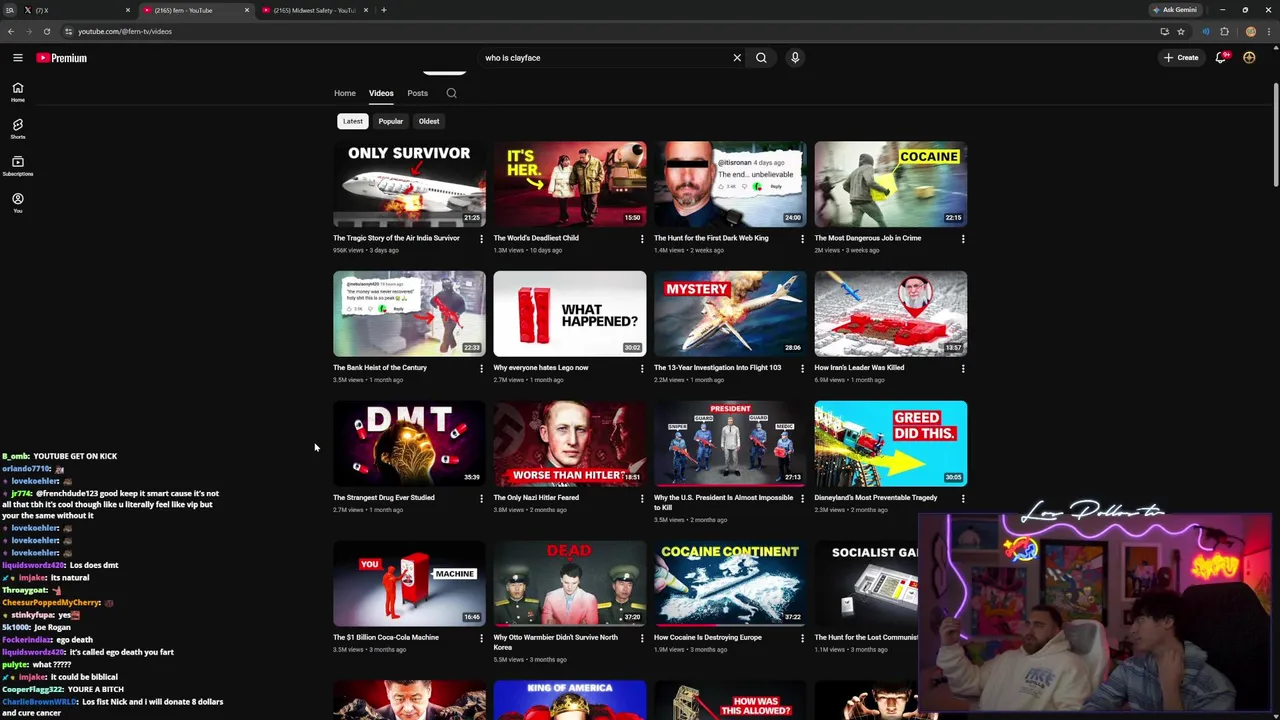Image resolution: width=1280 pixels, height=720 pixels.
Task: Select the Popular filter chip
Action: [391, 121]
